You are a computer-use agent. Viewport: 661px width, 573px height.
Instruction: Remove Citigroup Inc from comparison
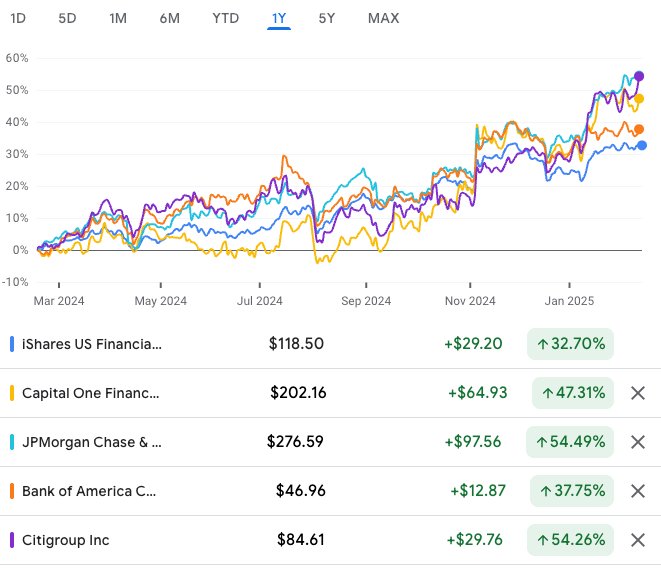click(x=638, y=540)
